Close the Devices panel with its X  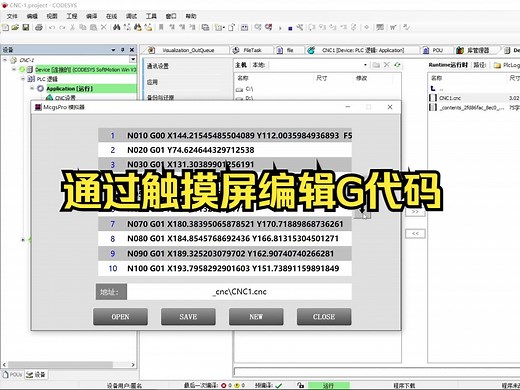tap(132, 50)
